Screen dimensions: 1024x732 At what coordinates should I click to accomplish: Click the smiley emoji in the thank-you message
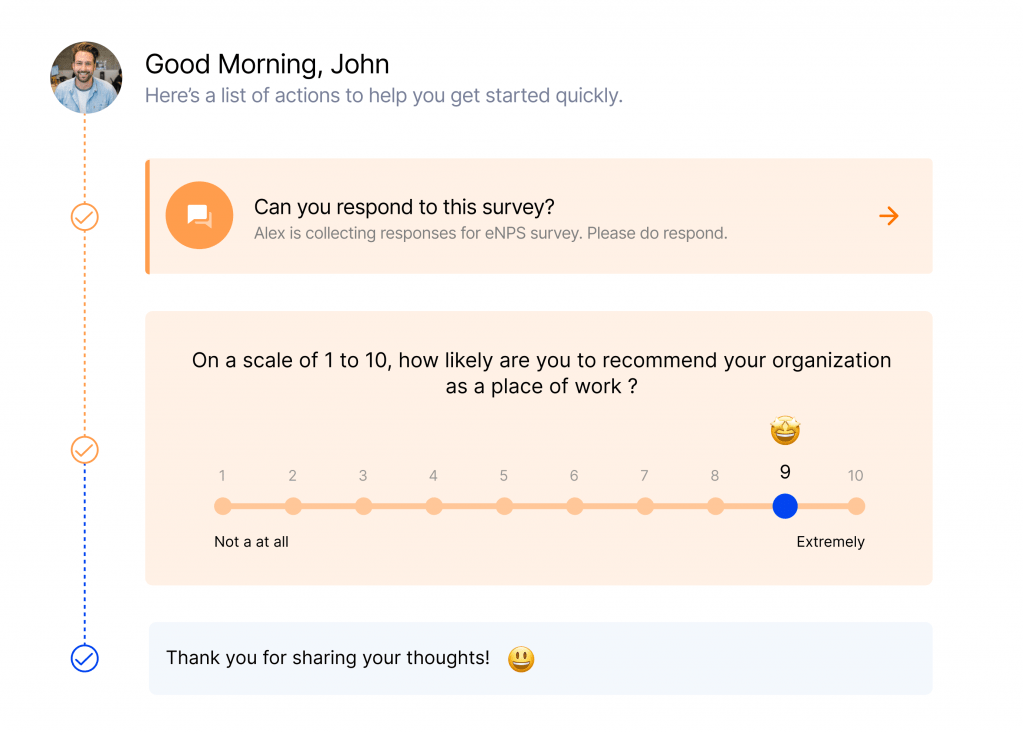(x=521, y=659)
